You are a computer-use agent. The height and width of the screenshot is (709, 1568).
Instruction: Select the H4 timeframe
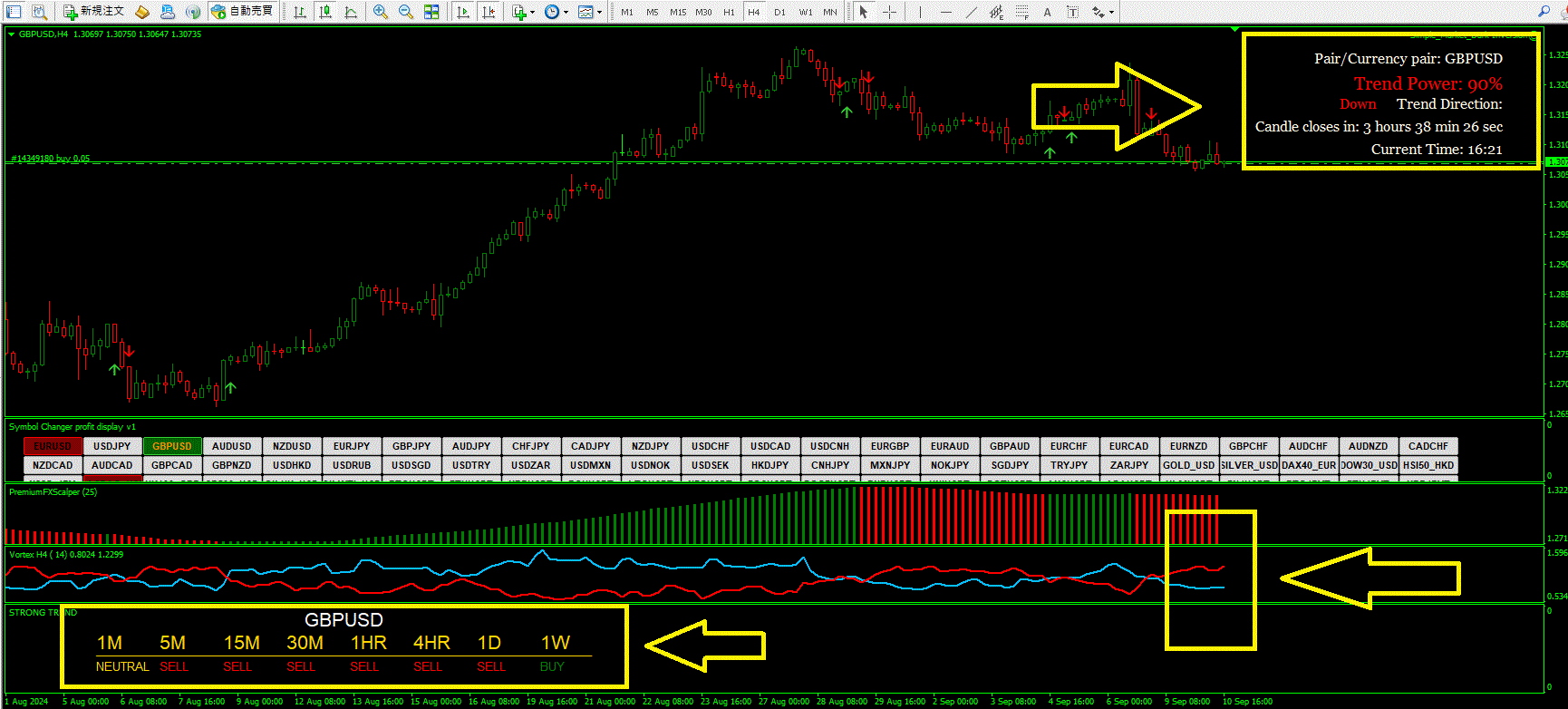[x=754, y=12]
